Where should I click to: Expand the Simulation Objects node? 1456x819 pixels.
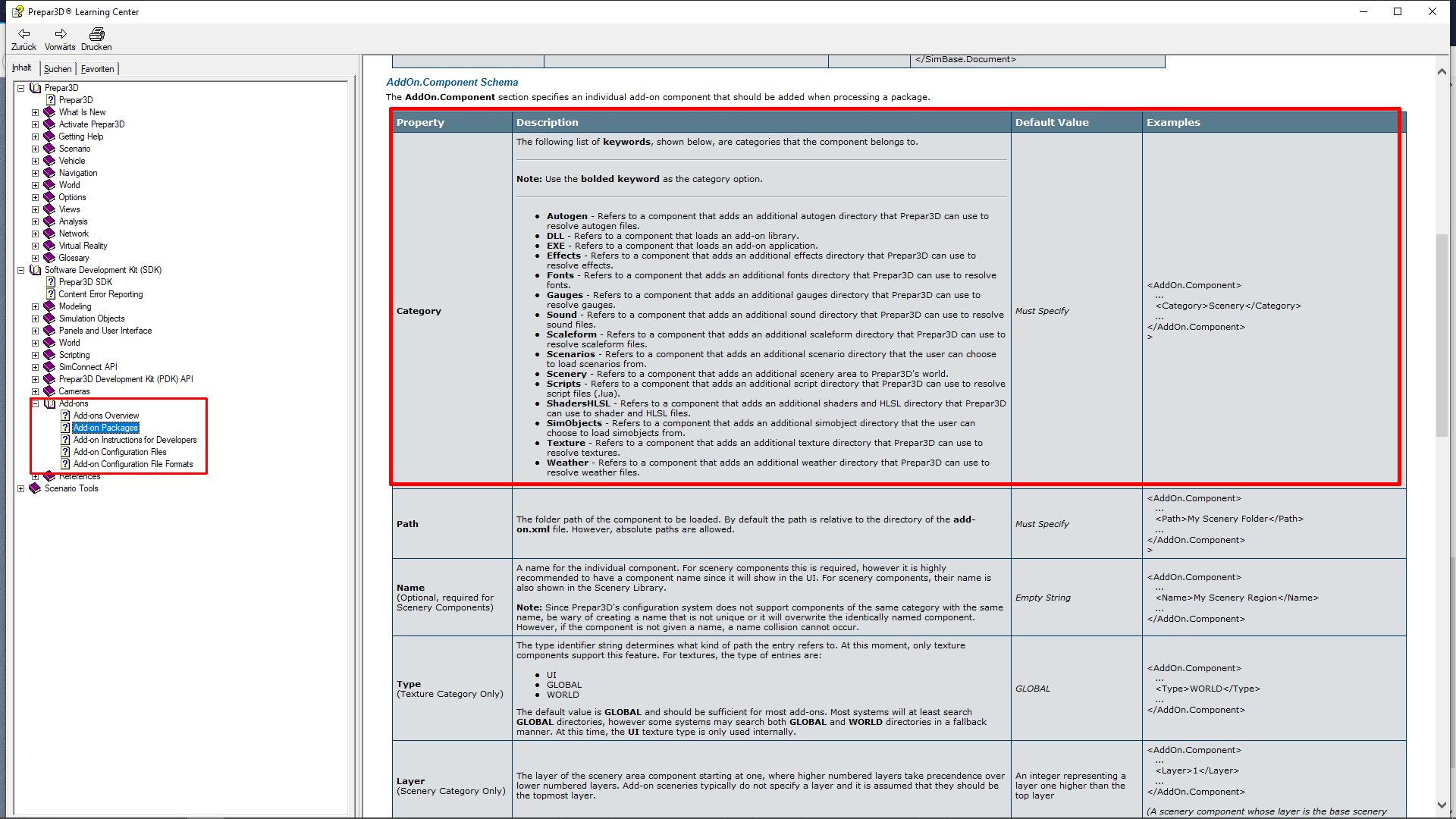coord(35,318)
